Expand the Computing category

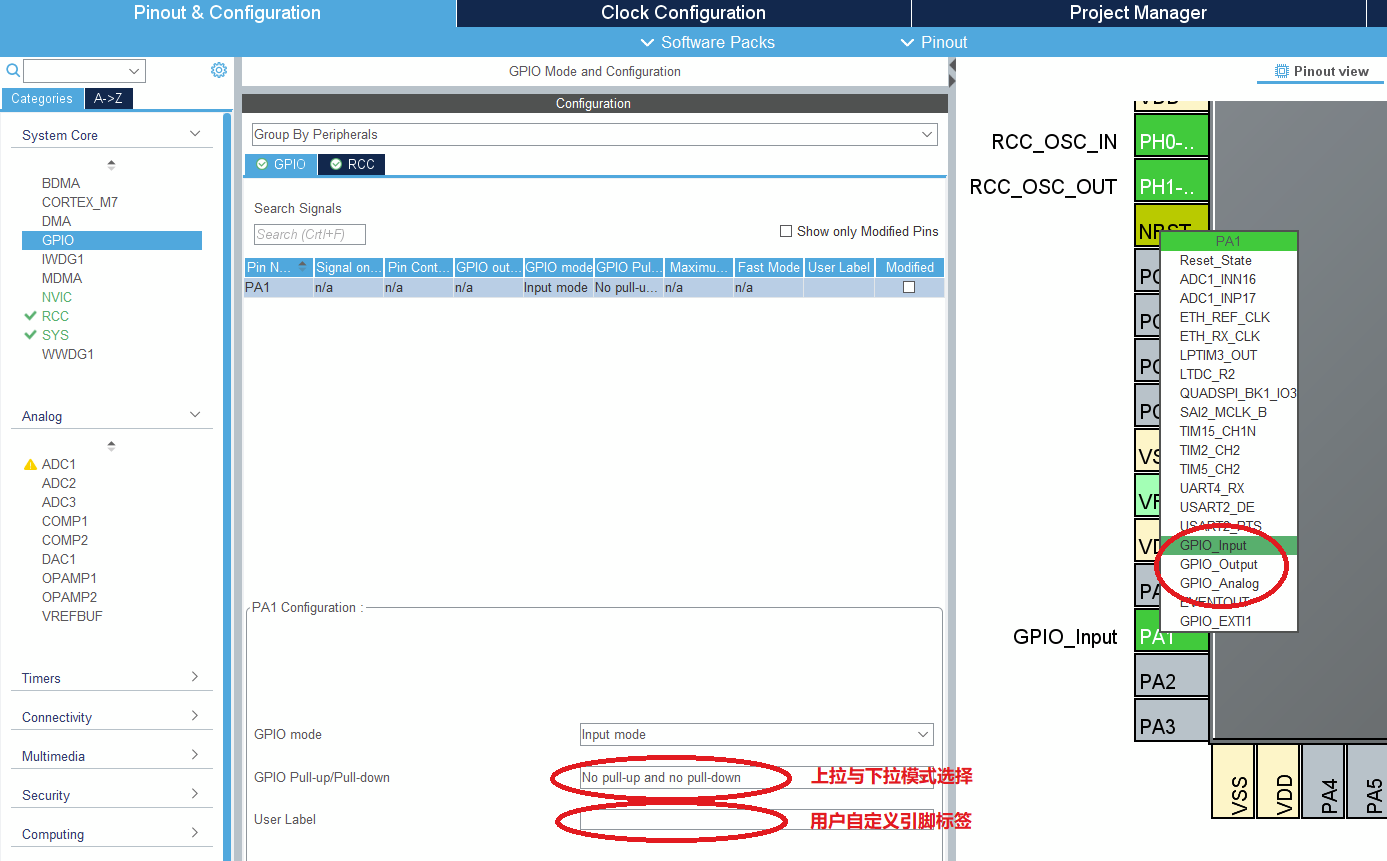195,833
